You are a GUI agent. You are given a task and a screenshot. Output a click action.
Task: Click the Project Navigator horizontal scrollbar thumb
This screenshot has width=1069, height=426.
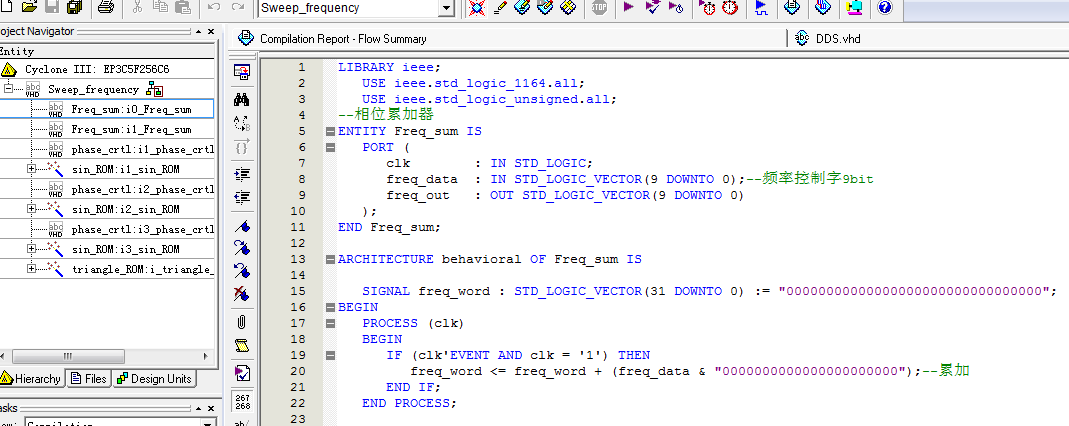click(x=67, y=356)
